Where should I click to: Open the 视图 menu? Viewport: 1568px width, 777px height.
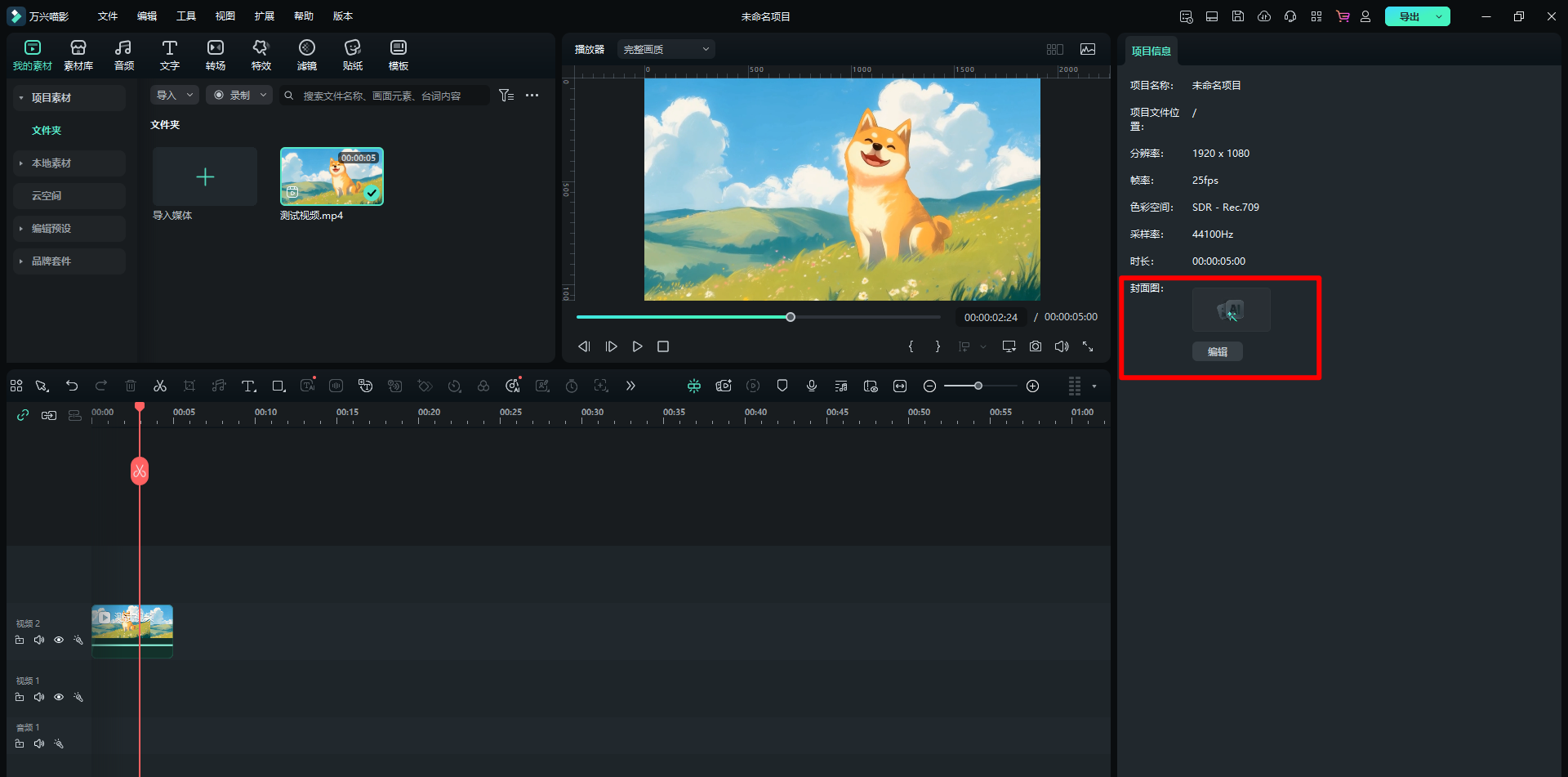[225, 16]
